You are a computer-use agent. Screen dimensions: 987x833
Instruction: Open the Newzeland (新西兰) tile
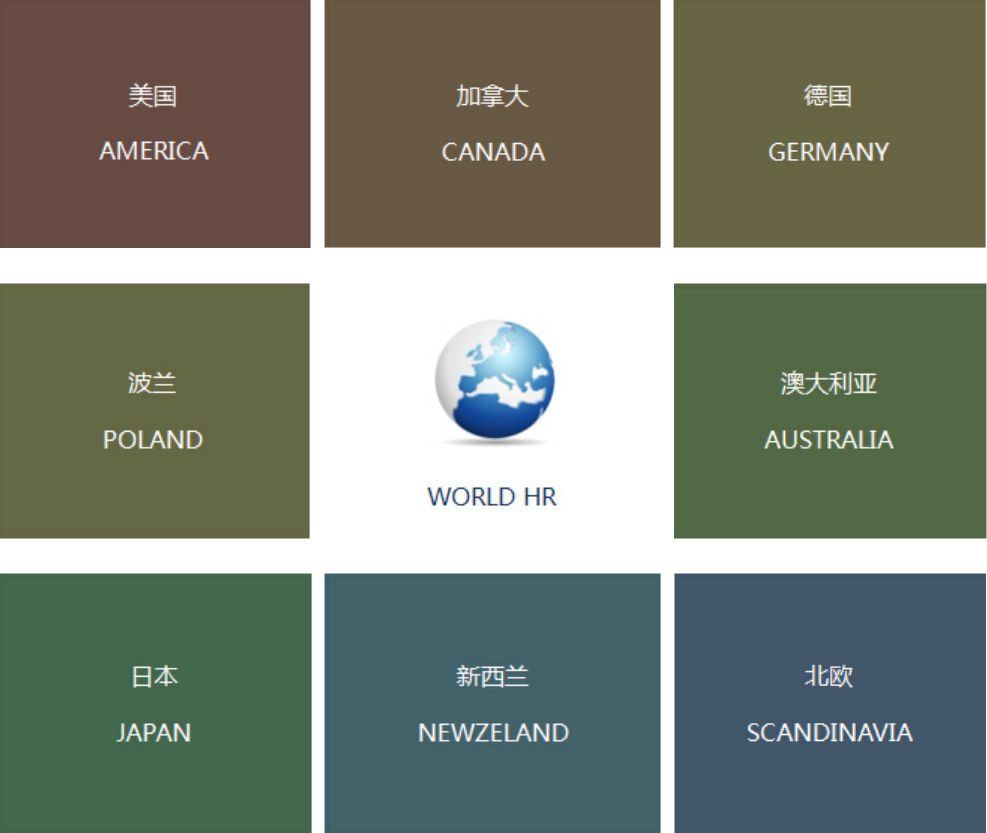492,703
